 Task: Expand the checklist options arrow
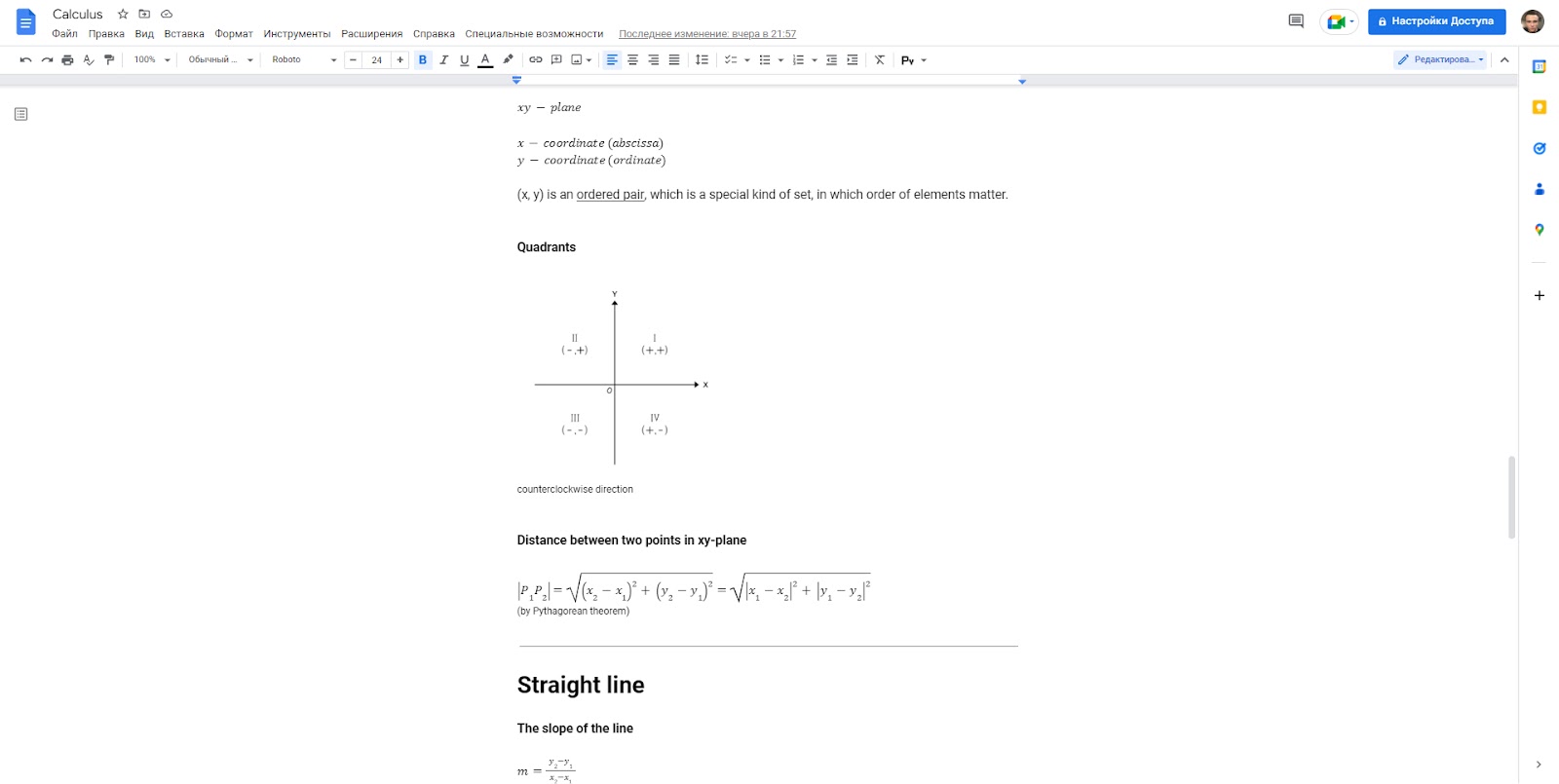747,60
